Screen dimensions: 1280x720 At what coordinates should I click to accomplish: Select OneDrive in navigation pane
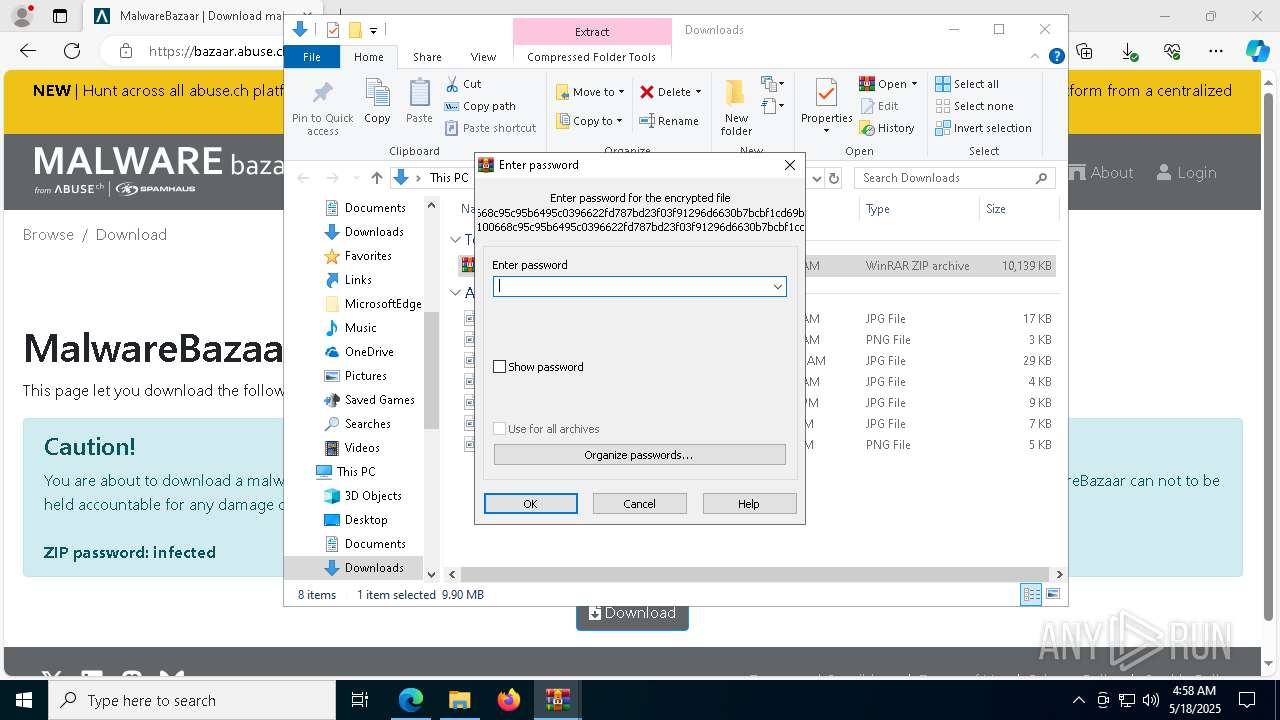(369, 352)
